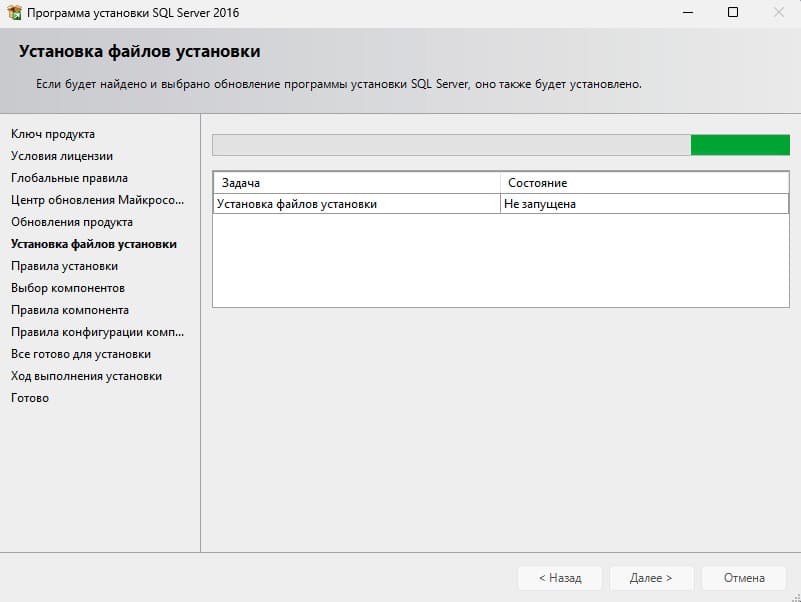The height and width of the screenshot is (602, 801).
Task: Select 'Правила конфигурации комп...' step
Action: tap(98, 332)
